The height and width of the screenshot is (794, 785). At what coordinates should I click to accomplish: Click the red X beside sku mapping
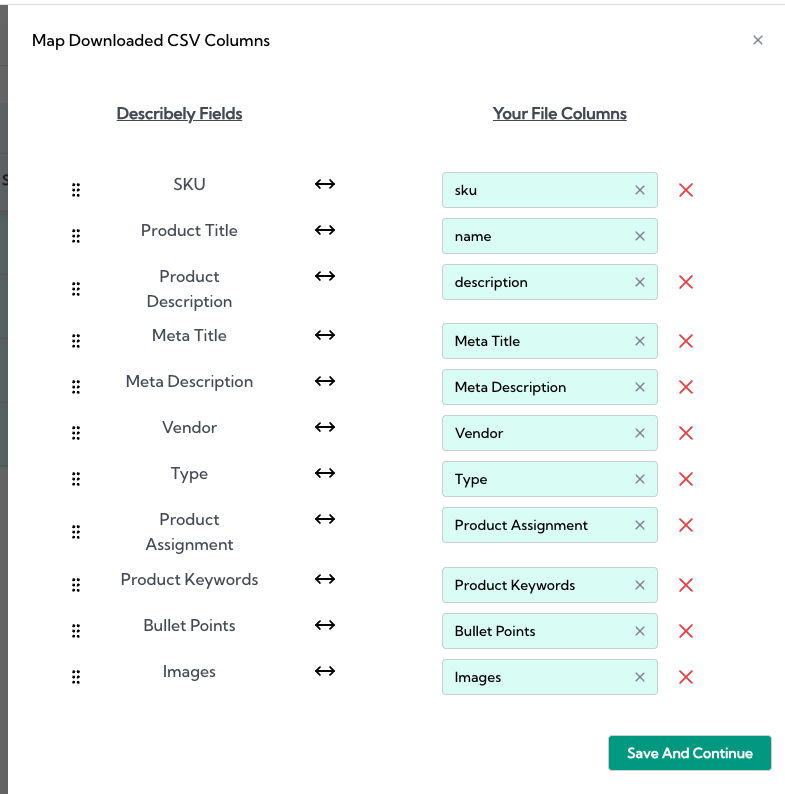pos(686,190)
